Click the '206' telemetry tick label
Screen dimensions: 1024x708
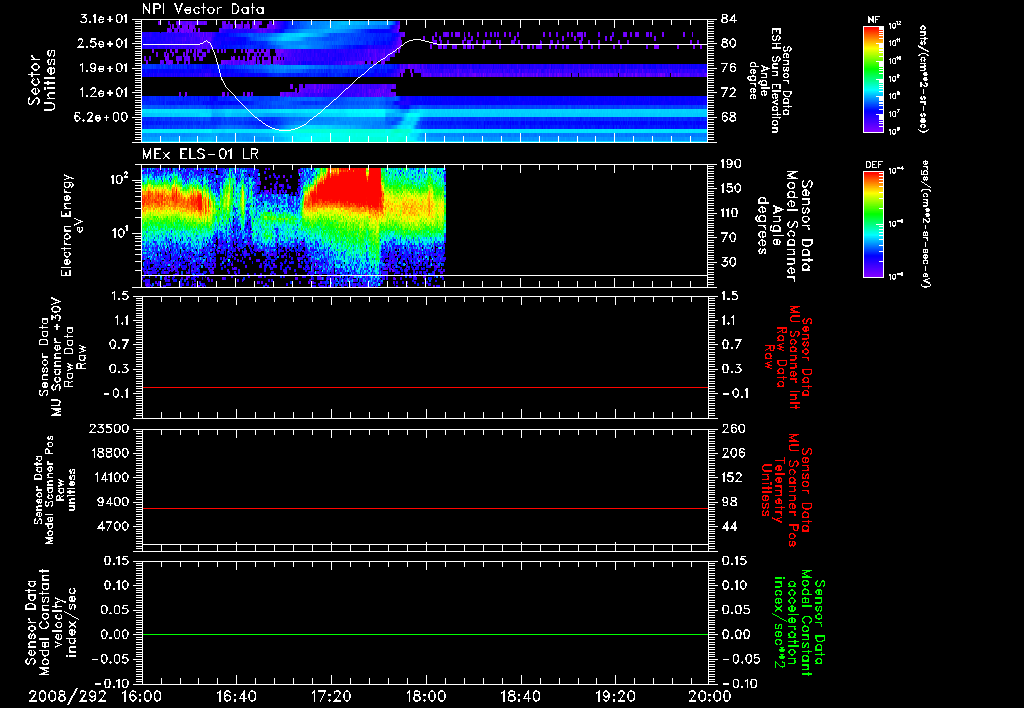[731, 453]
